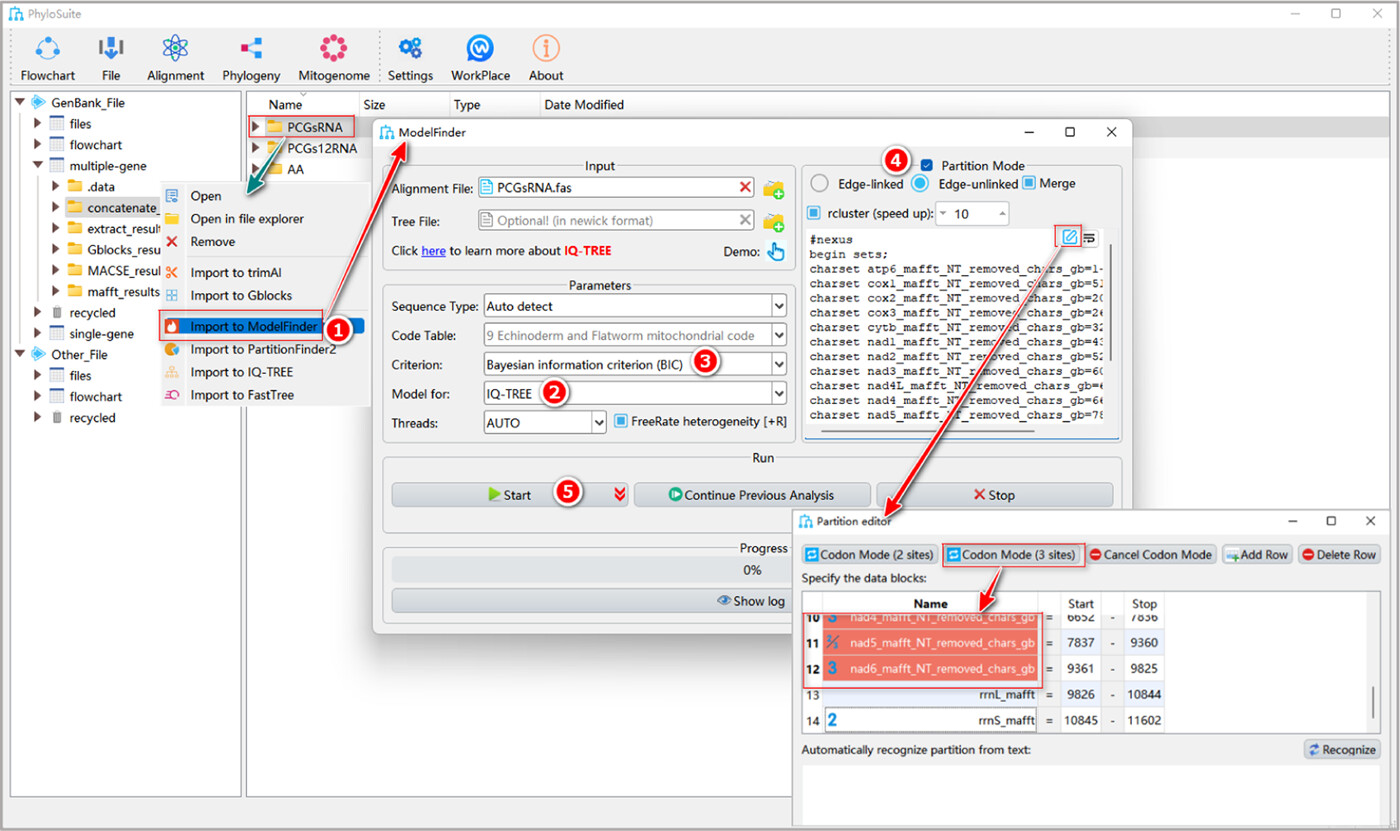The image size is (1400, 831).
Task: Open the WorkPlace toolbar icon
Action: click(x=480, y=58)
